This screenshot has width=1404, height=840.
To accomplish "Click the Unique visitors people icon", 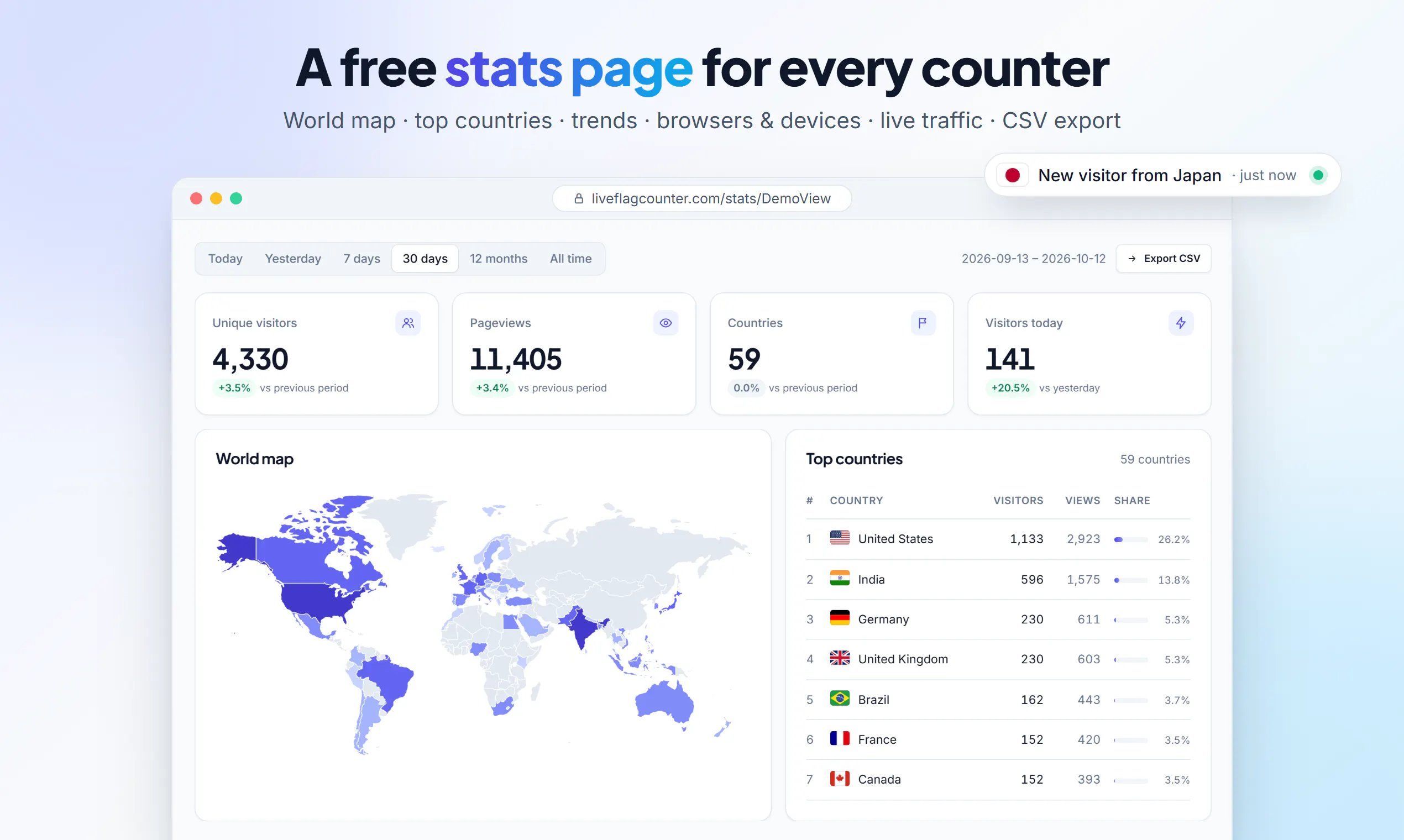I will 407,323.
